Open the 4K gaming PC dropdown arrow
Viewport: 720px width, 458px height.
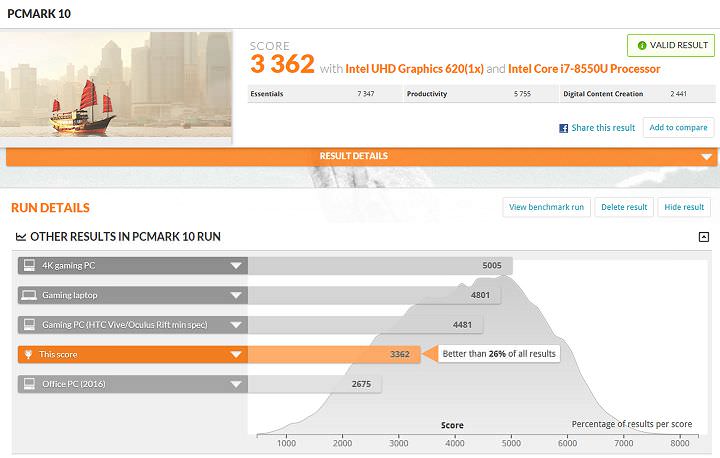pos(236,266)
